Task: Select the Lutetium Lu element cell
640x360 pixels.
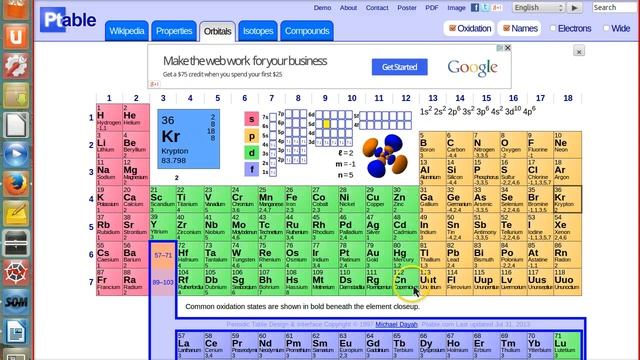Action: coord(567,346)
